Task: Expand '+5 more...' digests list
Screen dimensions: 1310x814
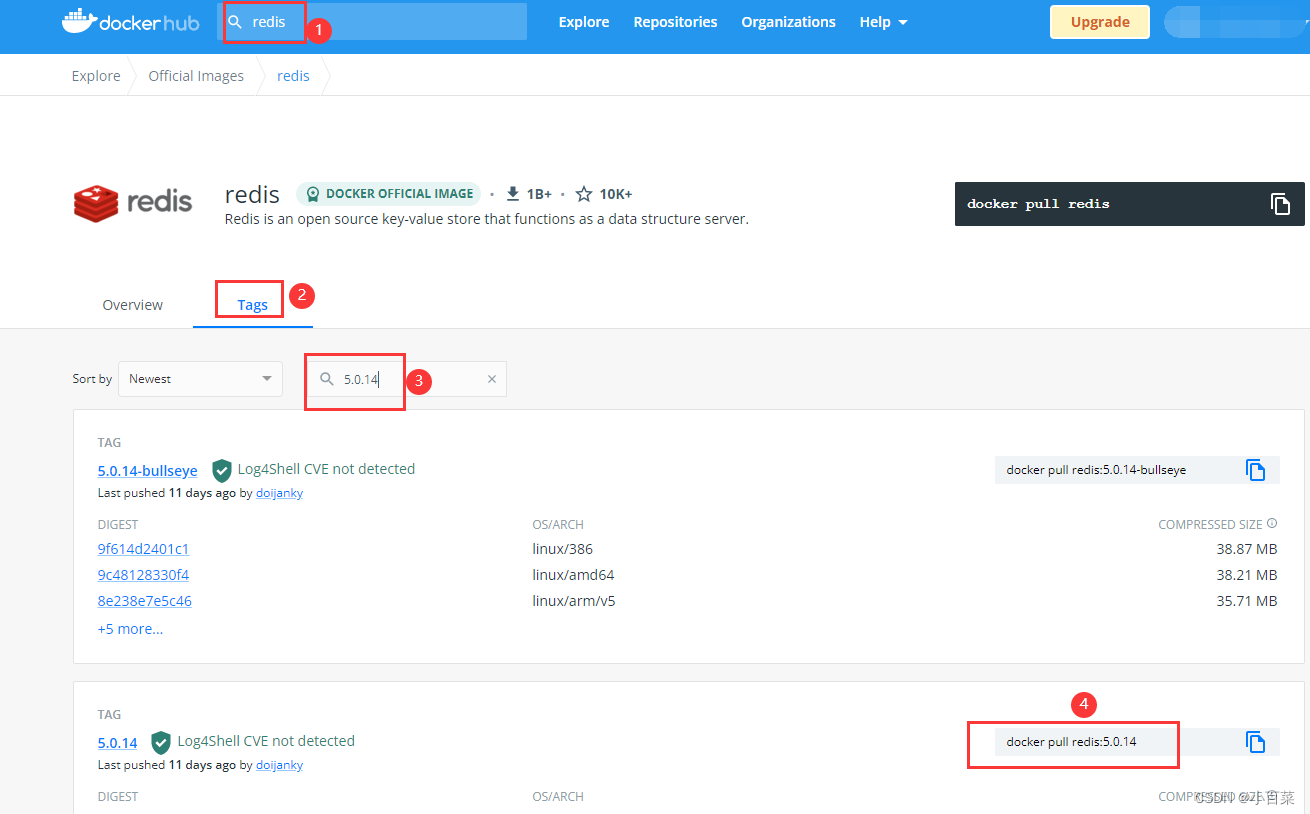Action: click(x=130, y=629)
